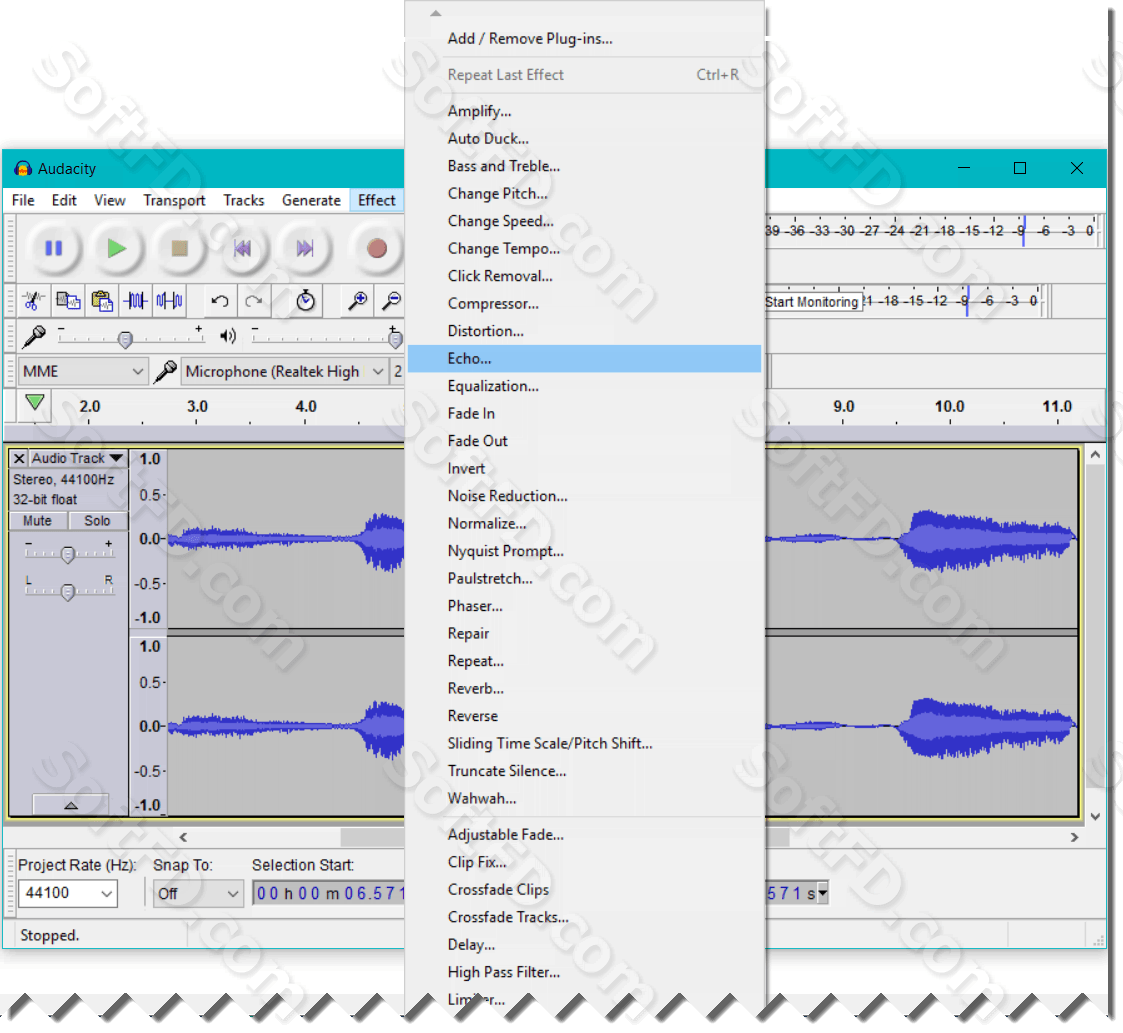This screenshot has width=1123, height=1033.
Task: Select Noise Reduction... effect
Action: [584, 496]
